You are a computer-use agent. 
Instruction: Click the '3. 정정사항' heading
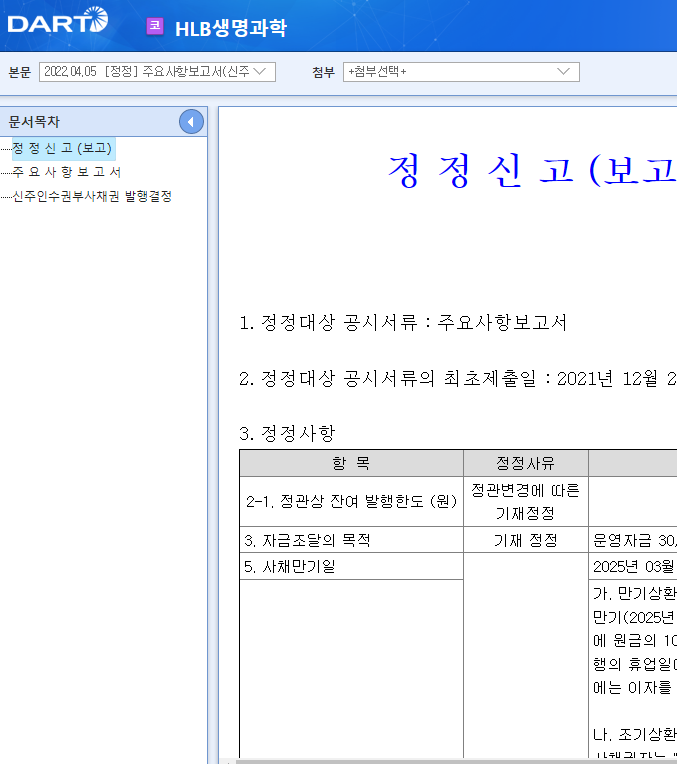(287, 433)
